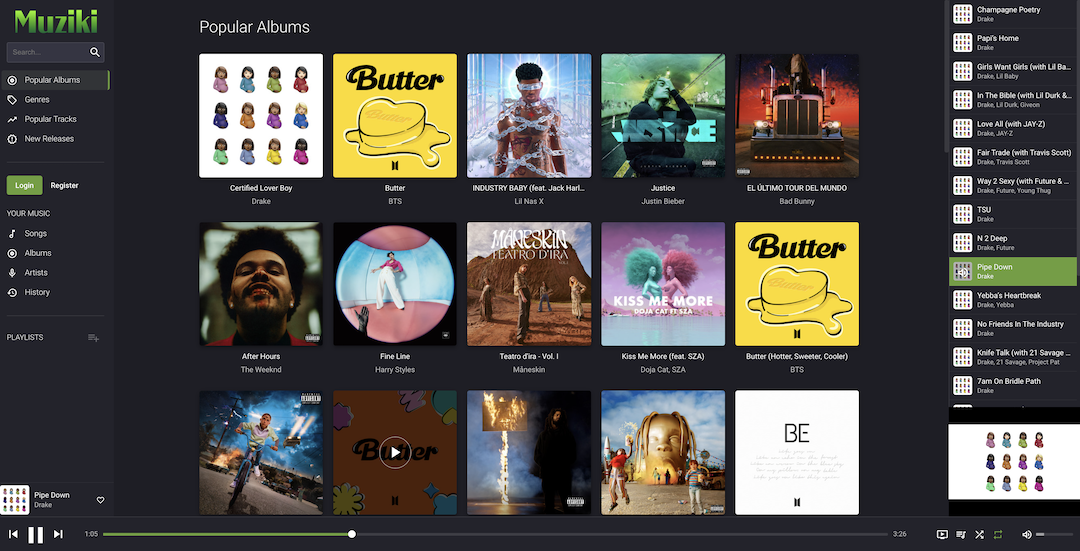Seek within the song progress bar

tap(495, 534)
